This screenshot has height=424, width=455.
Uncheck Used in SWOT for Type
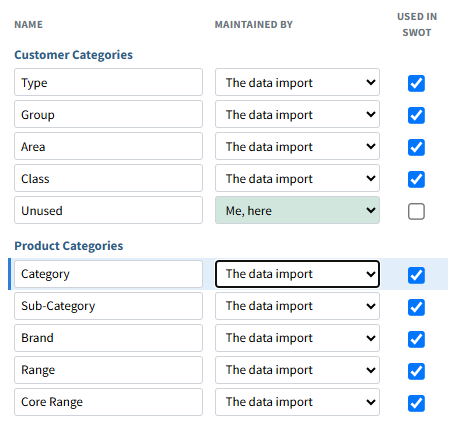(x=416, y=83)
